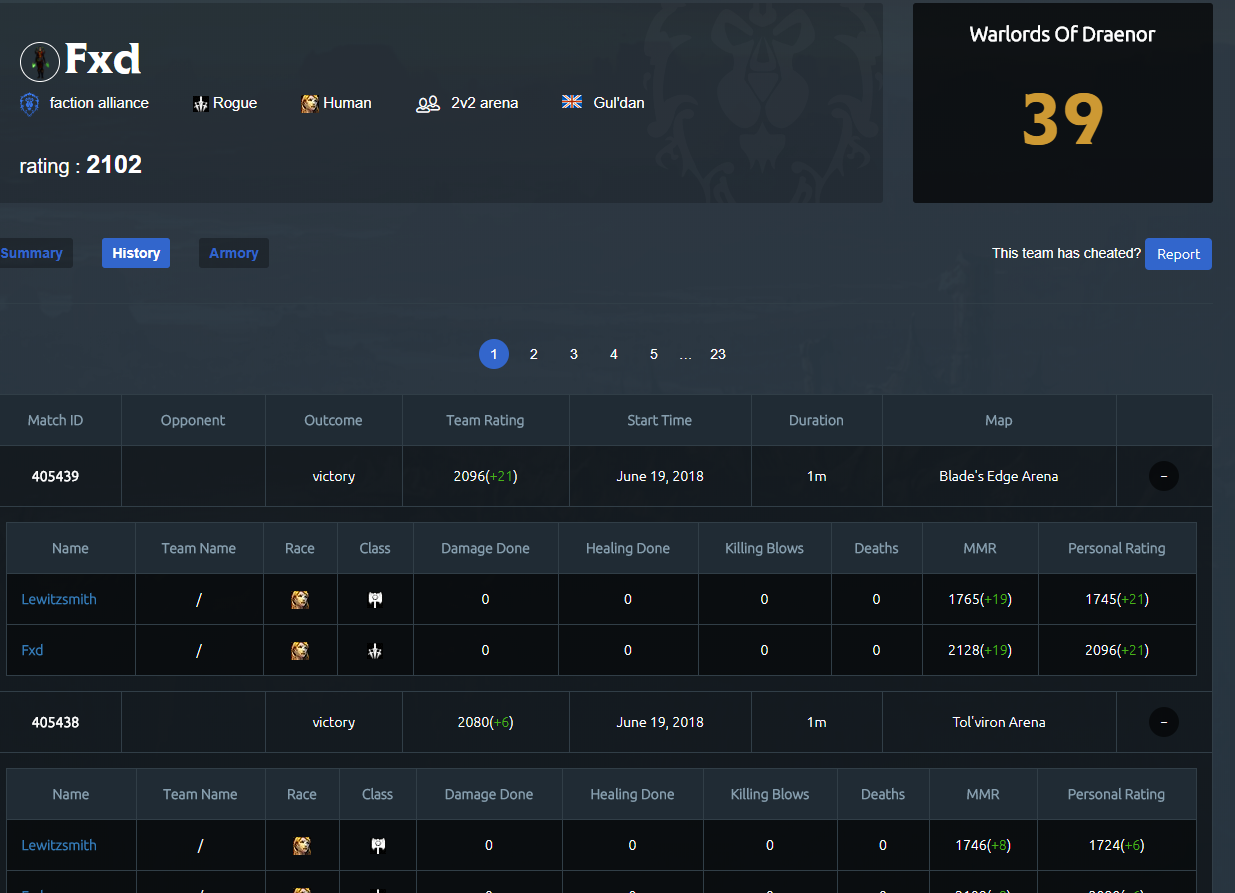Screen dimensions: 1235x893
Task: Click the Opponent column header
Action: (x=193, y=420)
